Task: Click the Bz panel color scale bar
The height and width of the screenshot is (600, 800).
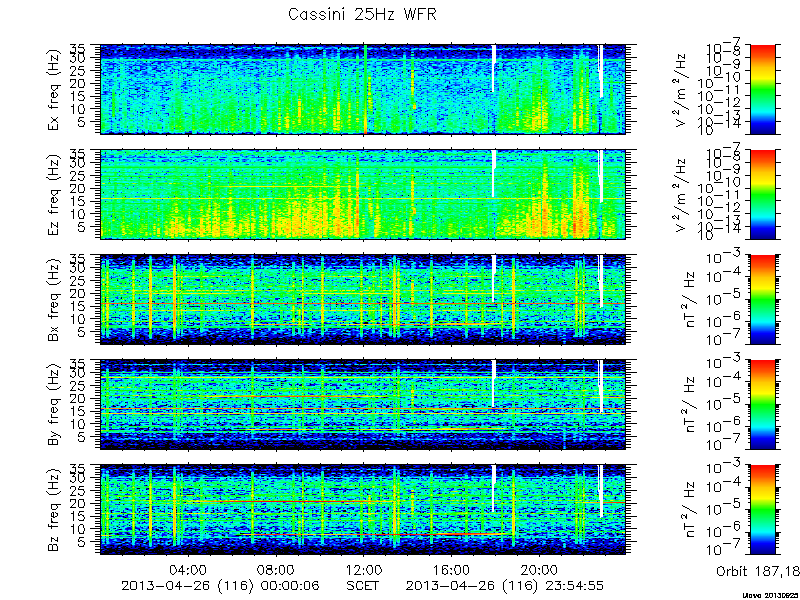Action: pos(762,510)
